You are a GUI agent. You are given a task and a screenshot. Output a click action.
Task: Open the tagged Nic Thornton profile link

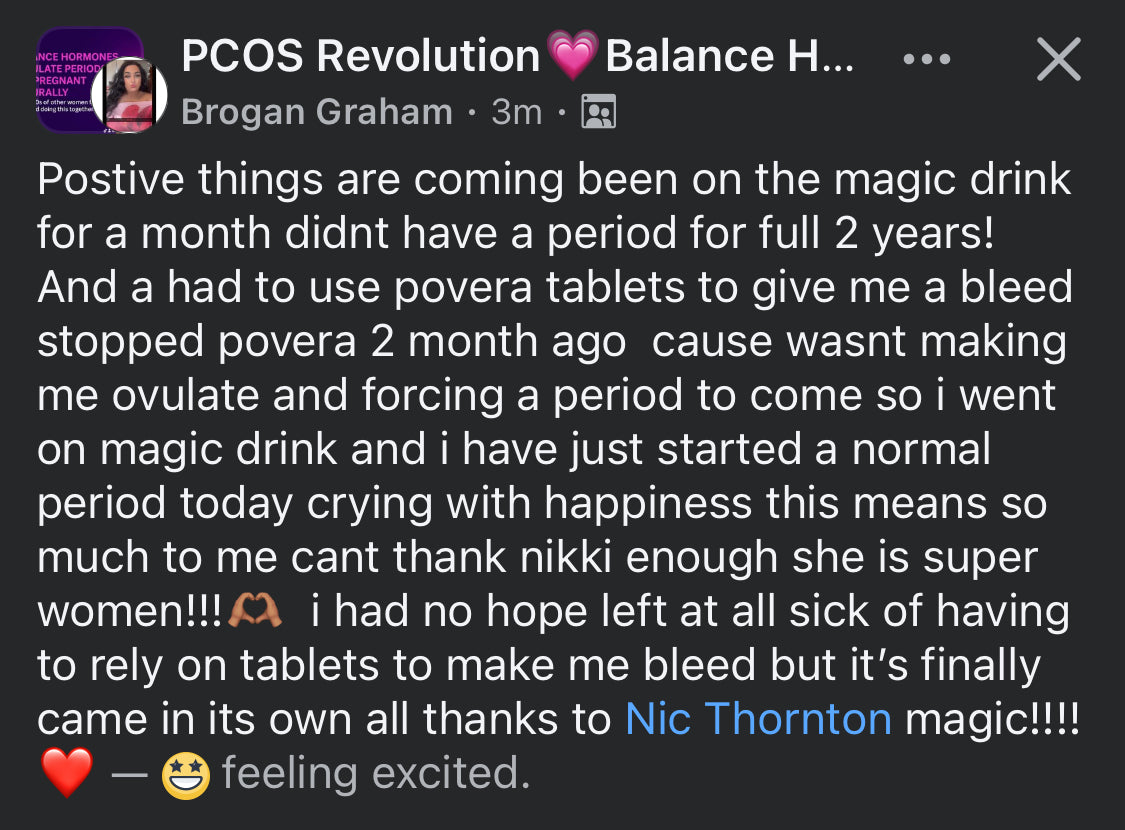(x=757, y=719)
